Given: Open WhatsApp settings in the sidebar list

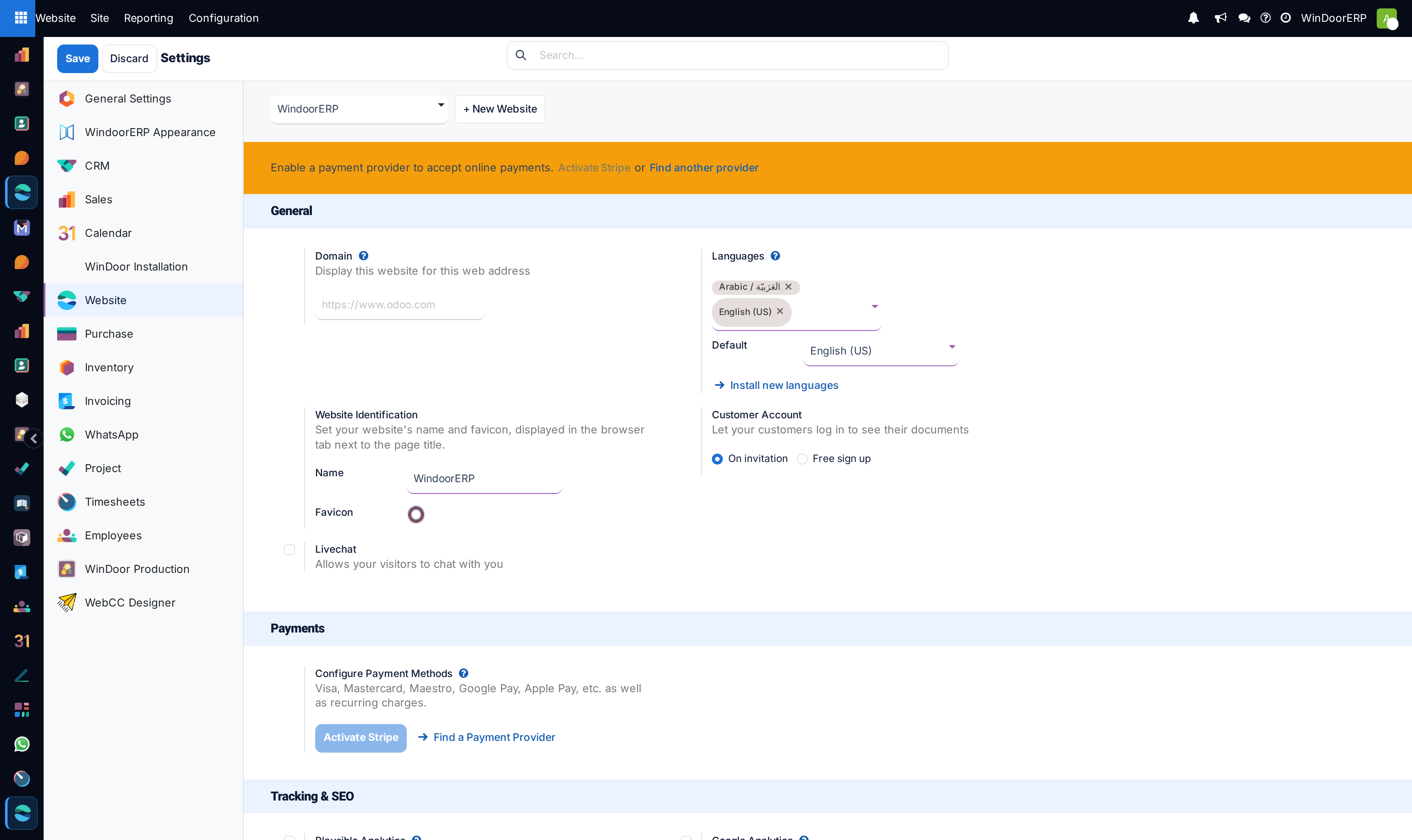Looking at the screenshot, I should pos(144,435).
